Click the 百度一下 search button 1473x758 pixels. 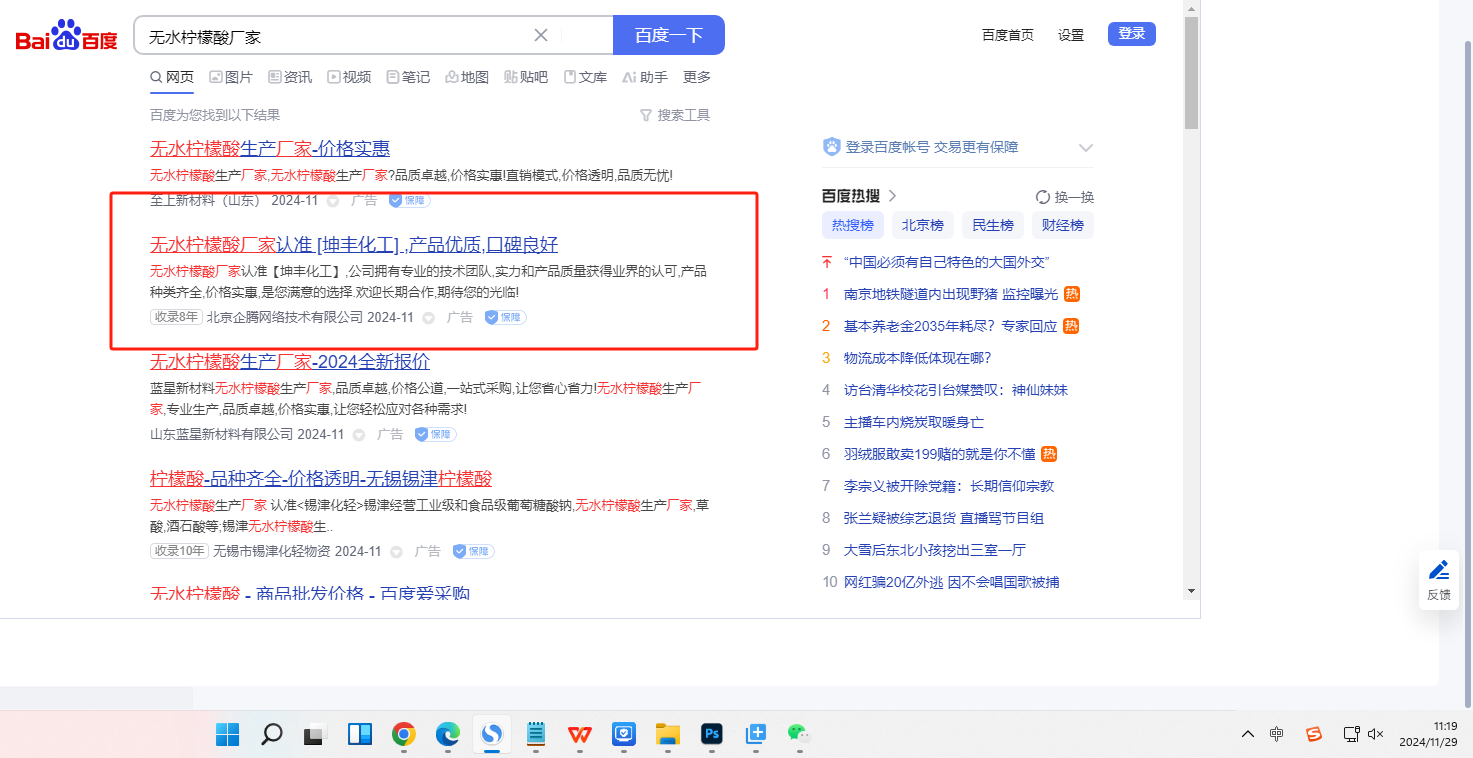(x=668, y=35)
